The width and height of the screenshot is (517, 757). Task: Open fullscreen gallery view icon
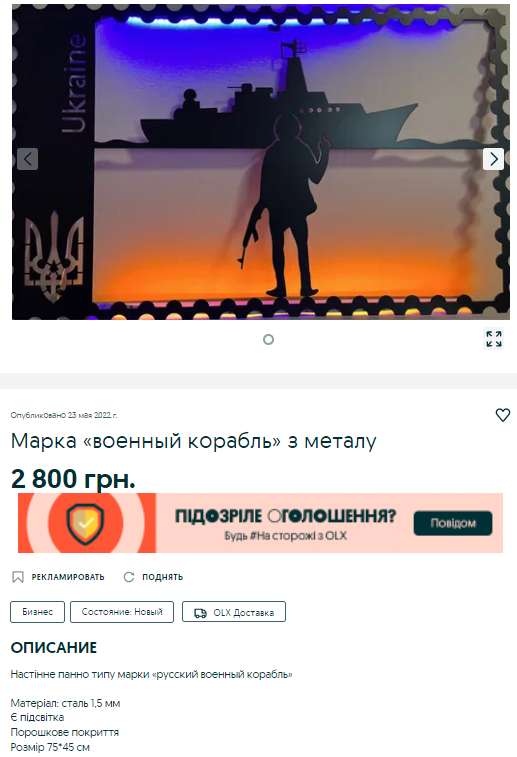coord(493,339)
